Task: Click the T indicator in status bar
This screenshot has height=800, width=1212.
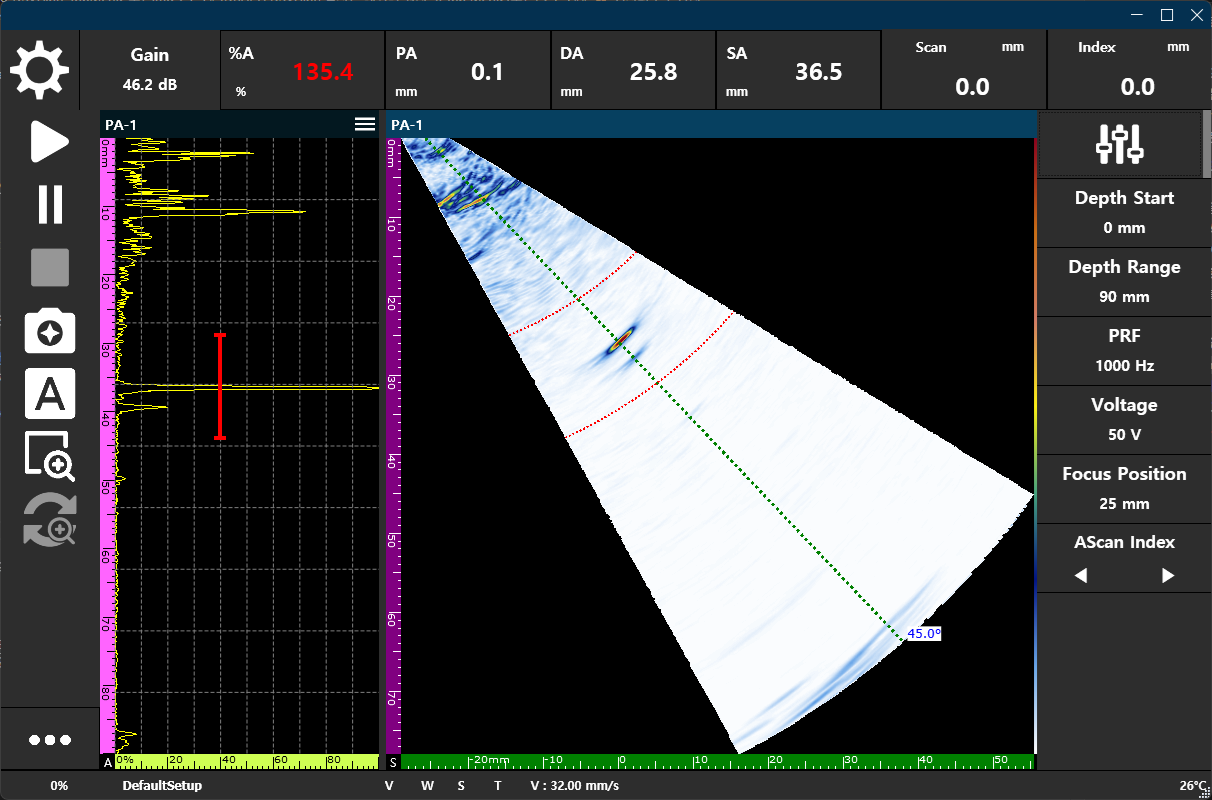Action: pyautogui.click(x=498, y=786)
